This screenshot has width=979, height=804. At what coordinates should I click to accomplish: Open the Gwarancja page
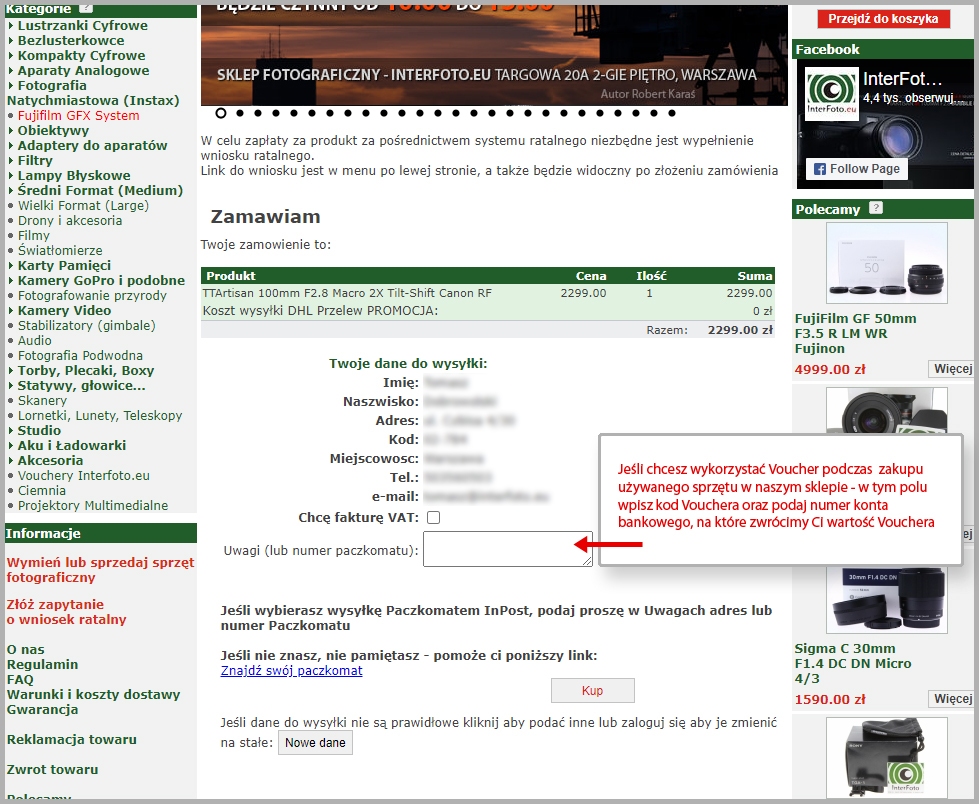[x=42, y=710]
